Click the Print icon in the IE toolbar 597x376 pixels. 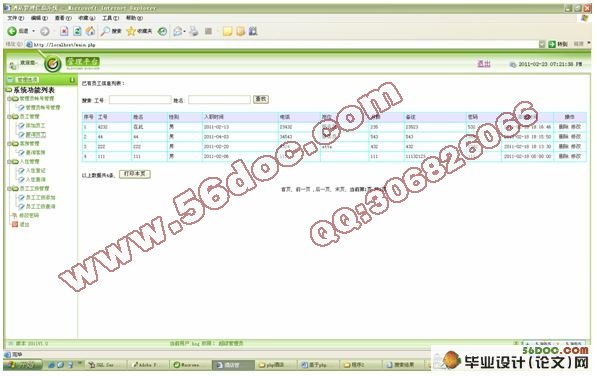[x=194, y=31]
